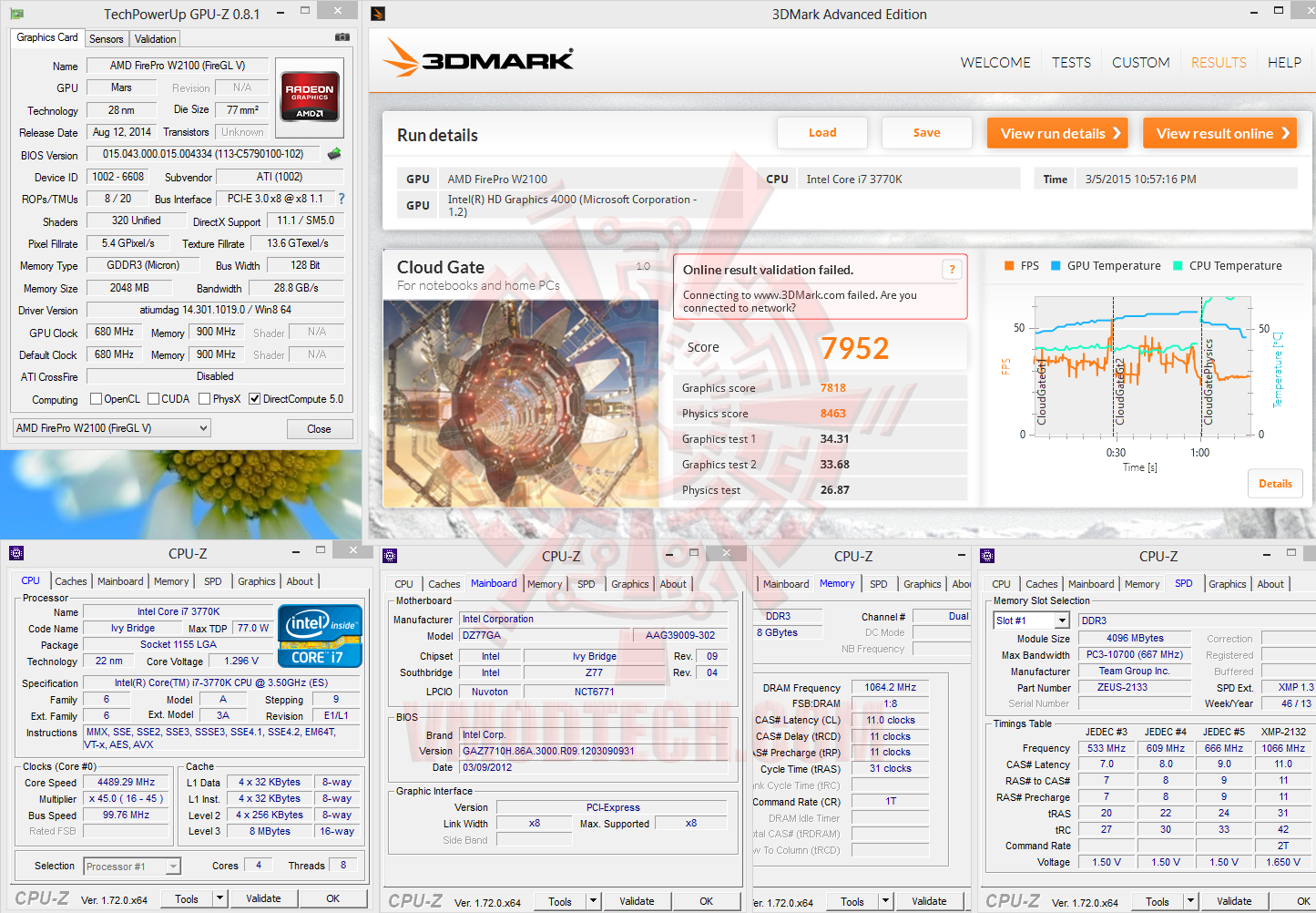Viewport: 1316px width, 913px height.
Task: Uncheck DirectCompute 5.0 in GPU-Z
Action: point(255,399)
